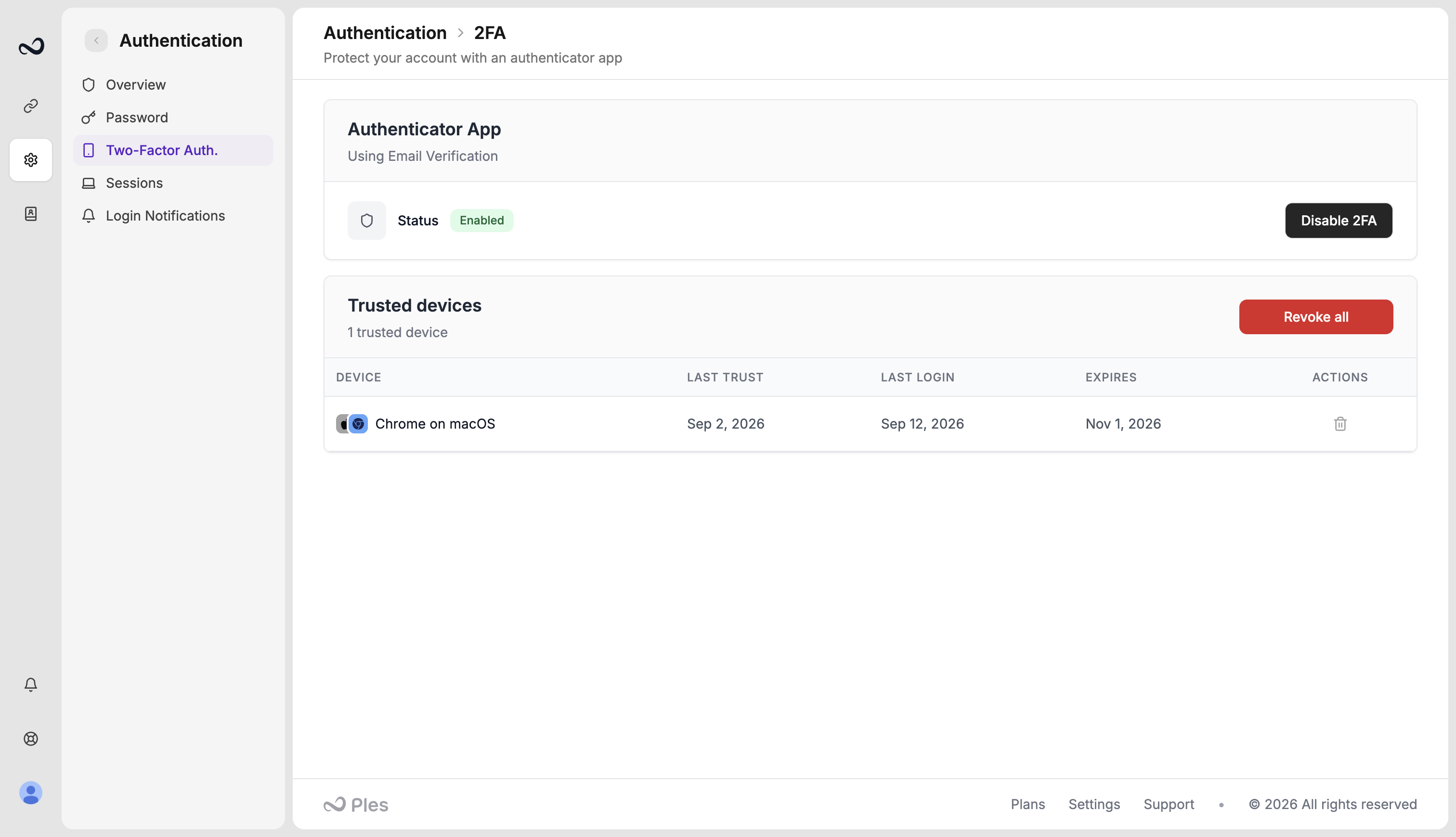Open the Password section
Viewport: 1456px width, 837px height.
click(x=173, y=118)
